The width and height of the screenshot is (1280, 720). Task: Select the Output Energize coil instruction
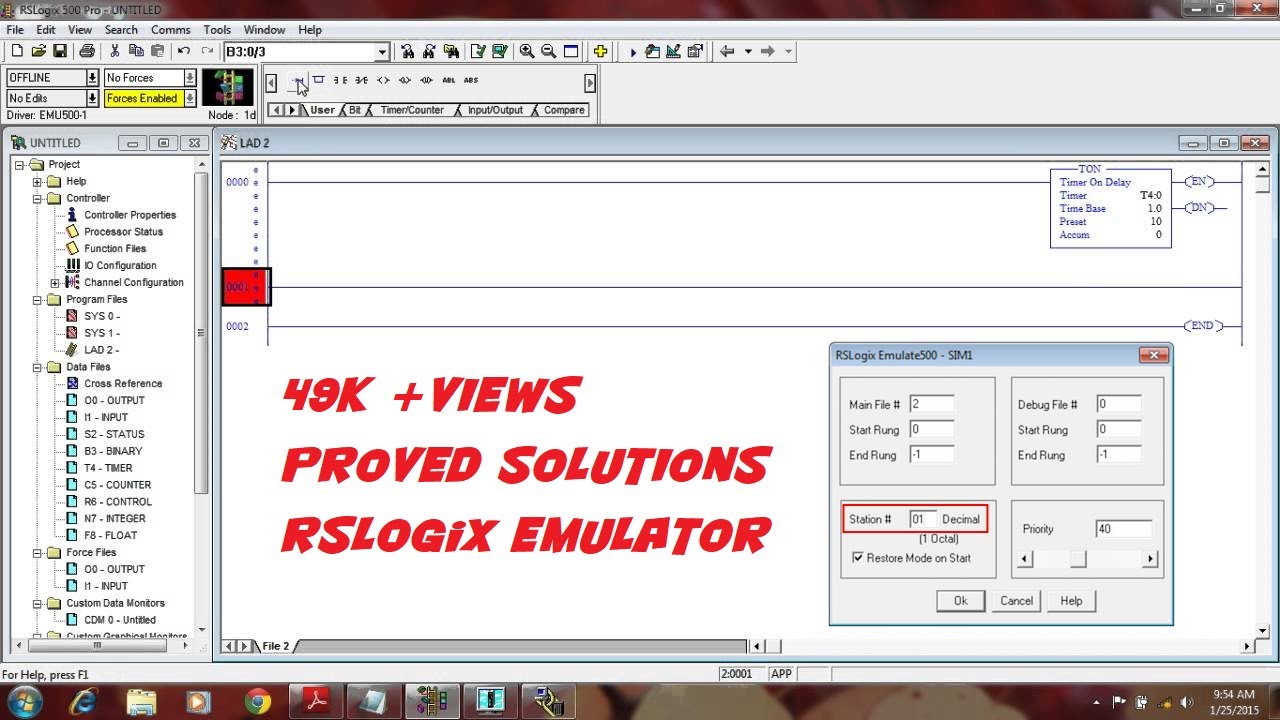pyautogui.click(x=383, y=80)
